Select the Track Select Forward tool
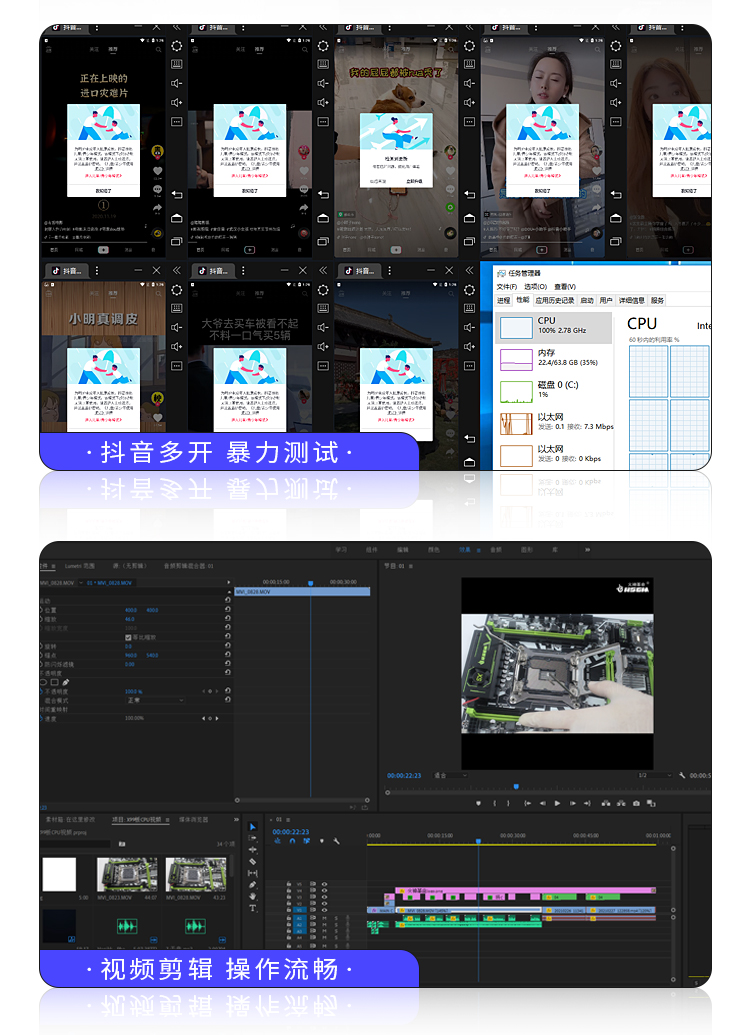Image resolution: width=750 pixels, height=1035 pixels. [x=252, y=838]
